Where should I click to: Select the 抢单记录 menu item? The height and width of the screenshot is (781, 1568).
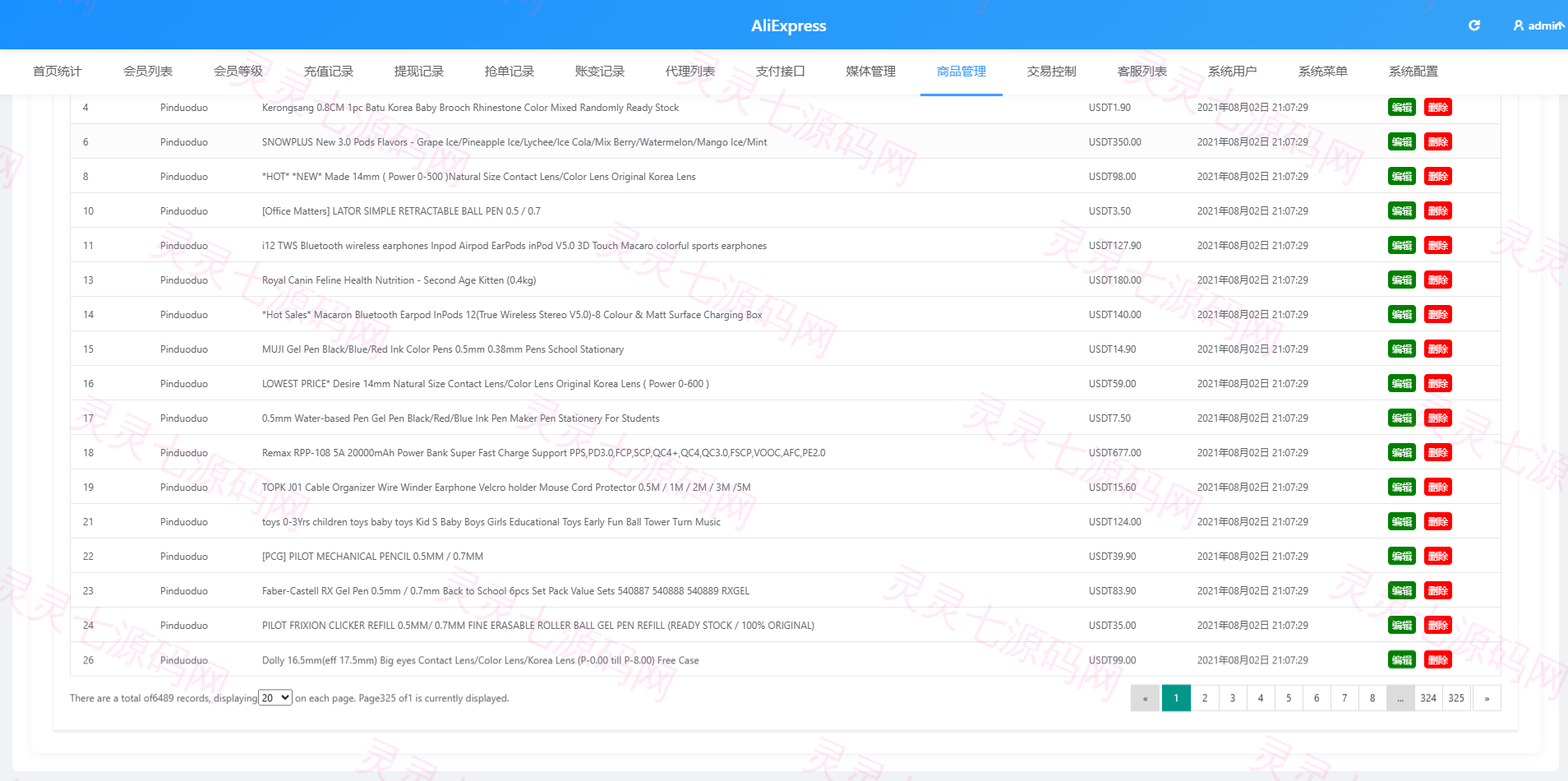(x=510, y=72)
